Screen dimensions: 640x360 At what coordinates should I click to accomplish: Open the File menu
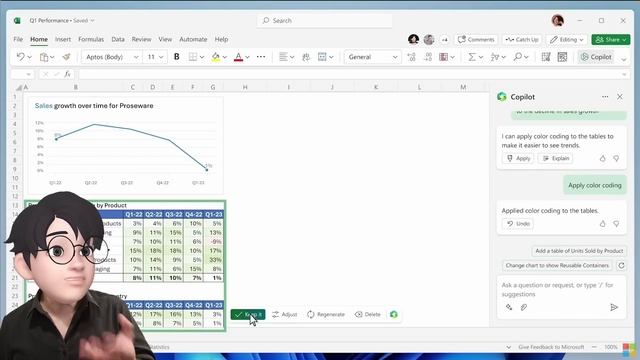coord(18,40)
